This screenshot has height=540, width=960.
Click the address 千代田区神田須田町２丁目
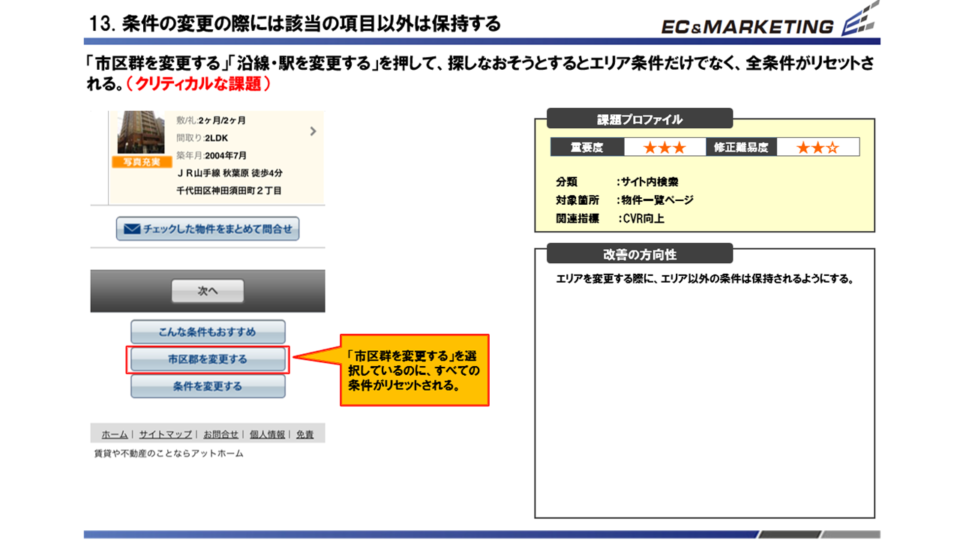tap(229, 190)
